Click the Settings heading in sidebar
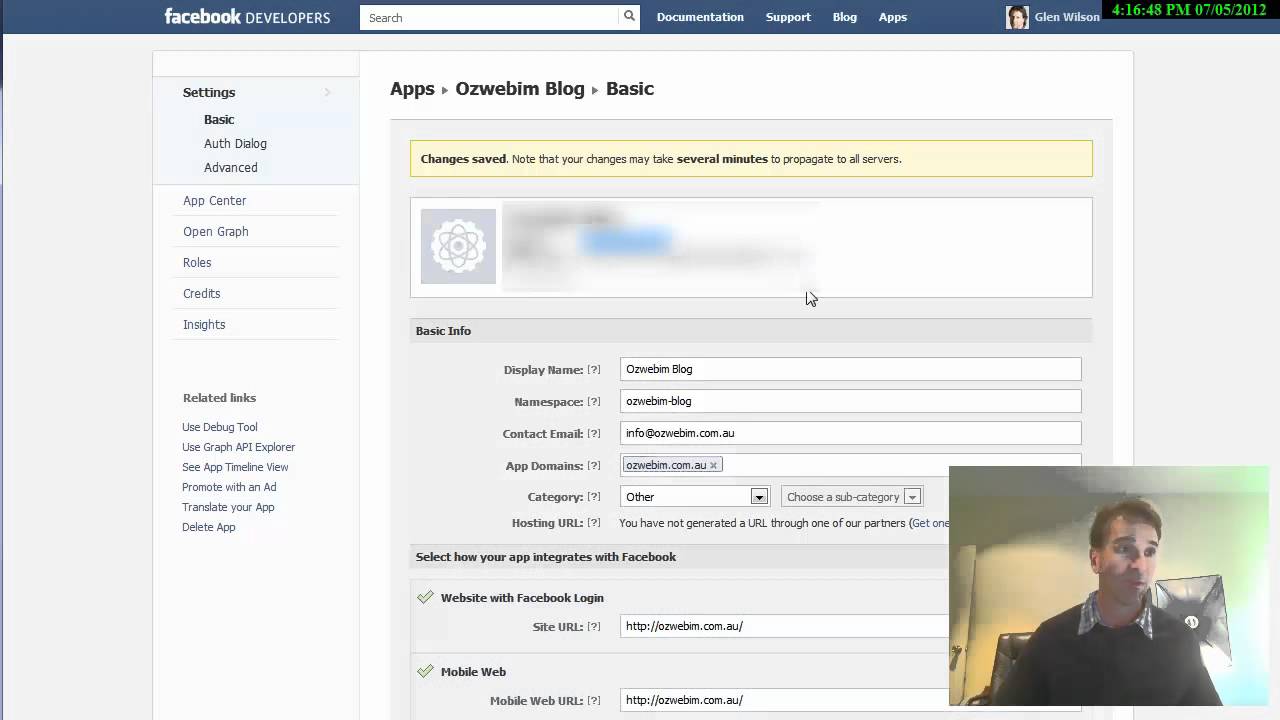 click(x=209, y=92)
